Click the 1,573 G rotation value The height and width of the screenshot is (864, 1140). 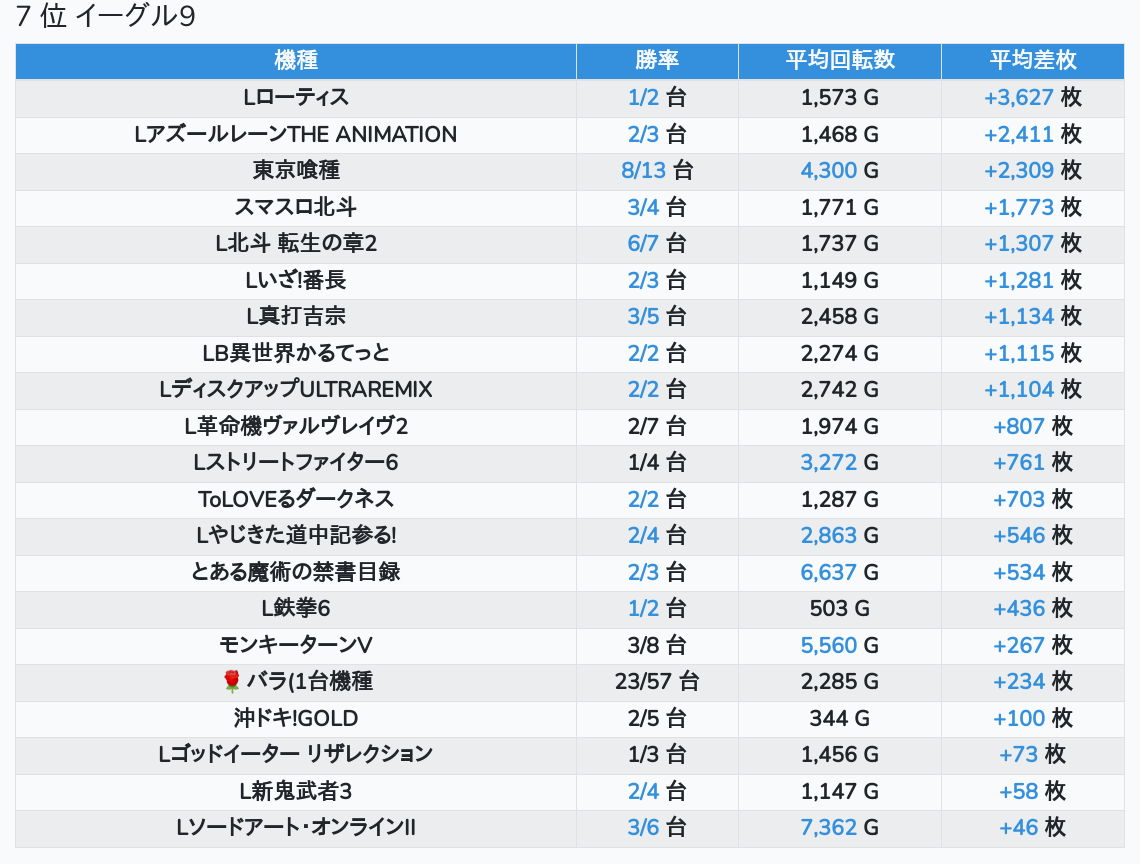click(x=840, y=97)
